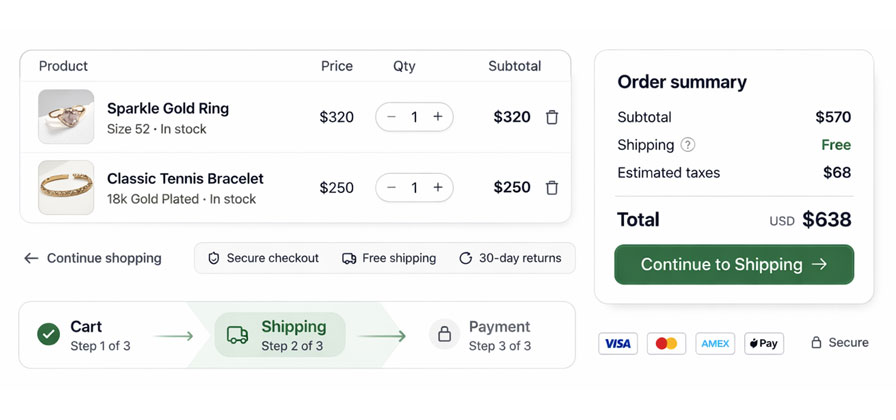The image size is (896, 420).
Task: Click the 30-day returns badge
Action: click(510, 258)
